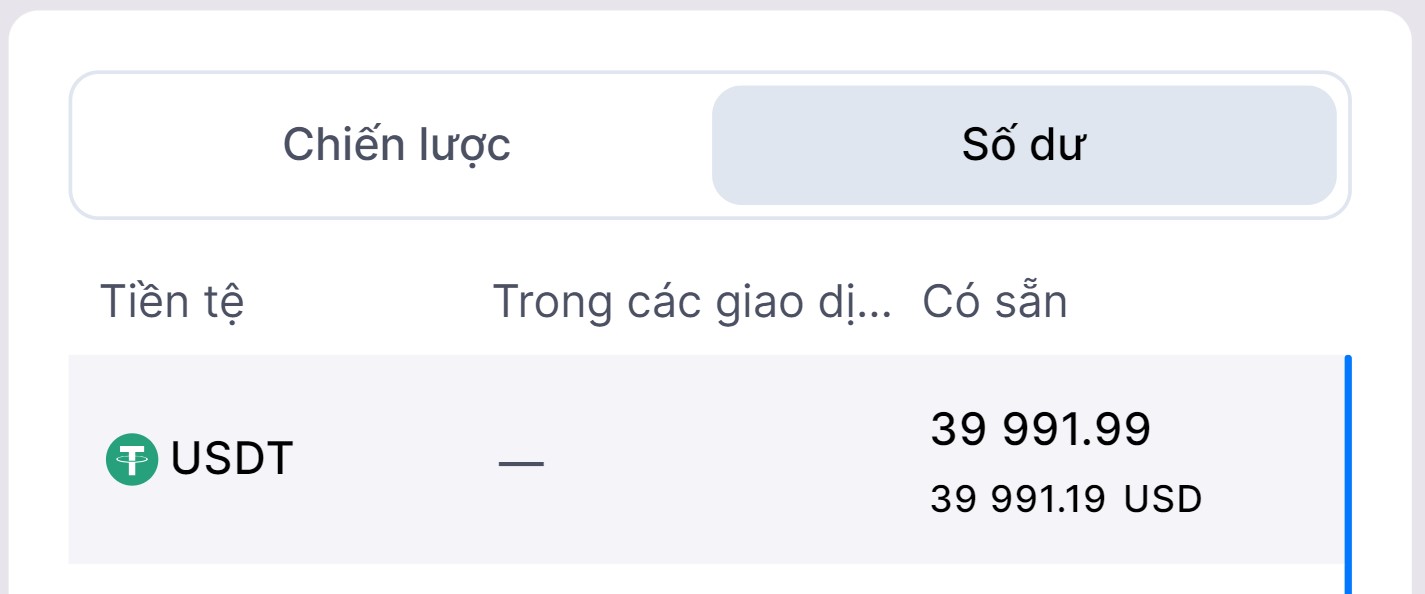Click the white T symbol inside the Tether icon
1425x594 pixels.
point(132,459)
